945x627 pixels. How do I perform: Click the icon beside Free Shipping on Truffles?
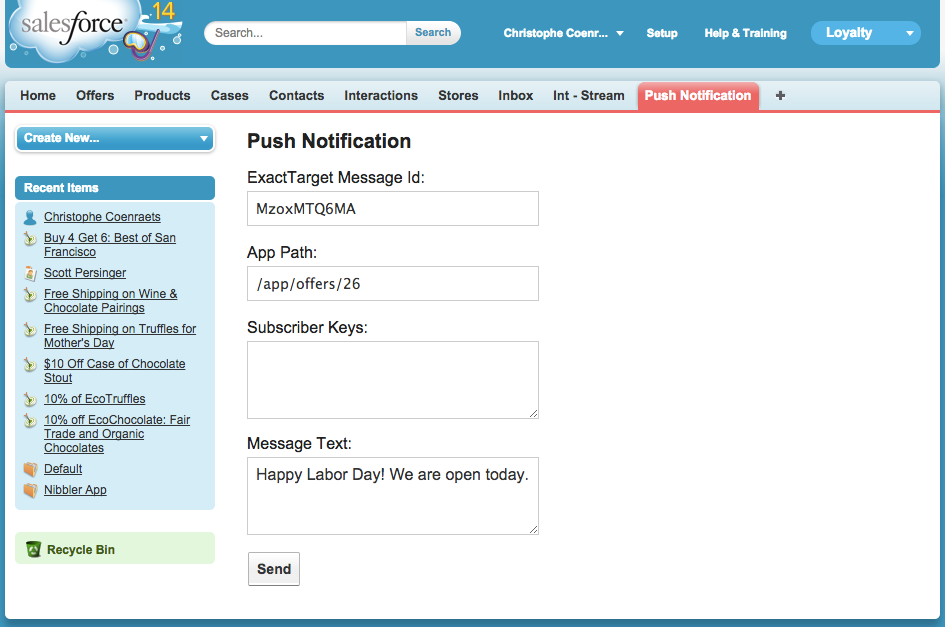pyautogui.click(x=30, y=329)
